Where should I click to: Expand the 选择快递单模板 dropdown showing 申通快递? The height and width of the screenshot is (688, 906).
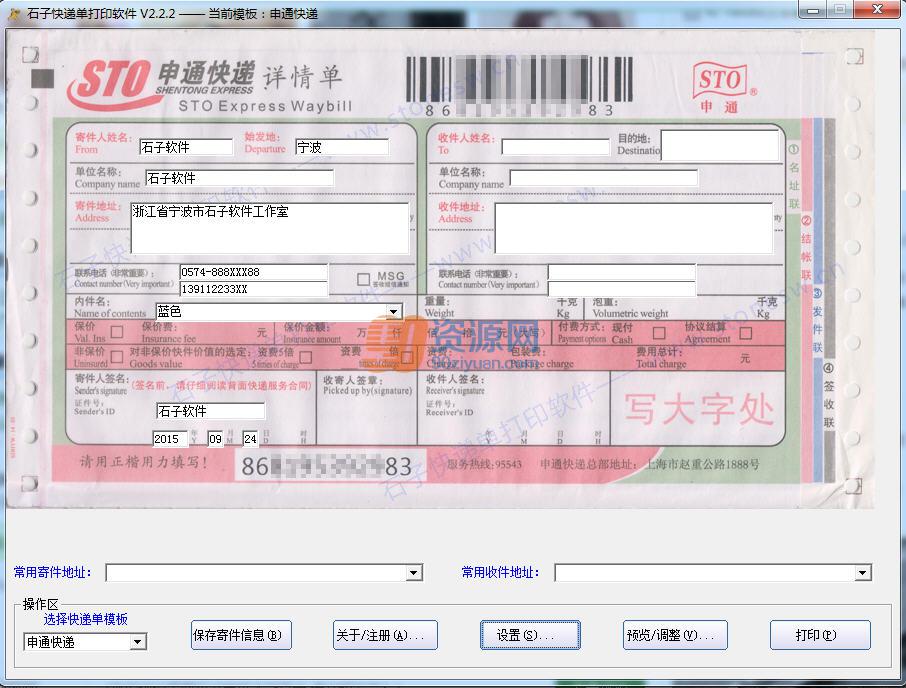(x=138, y=642)
